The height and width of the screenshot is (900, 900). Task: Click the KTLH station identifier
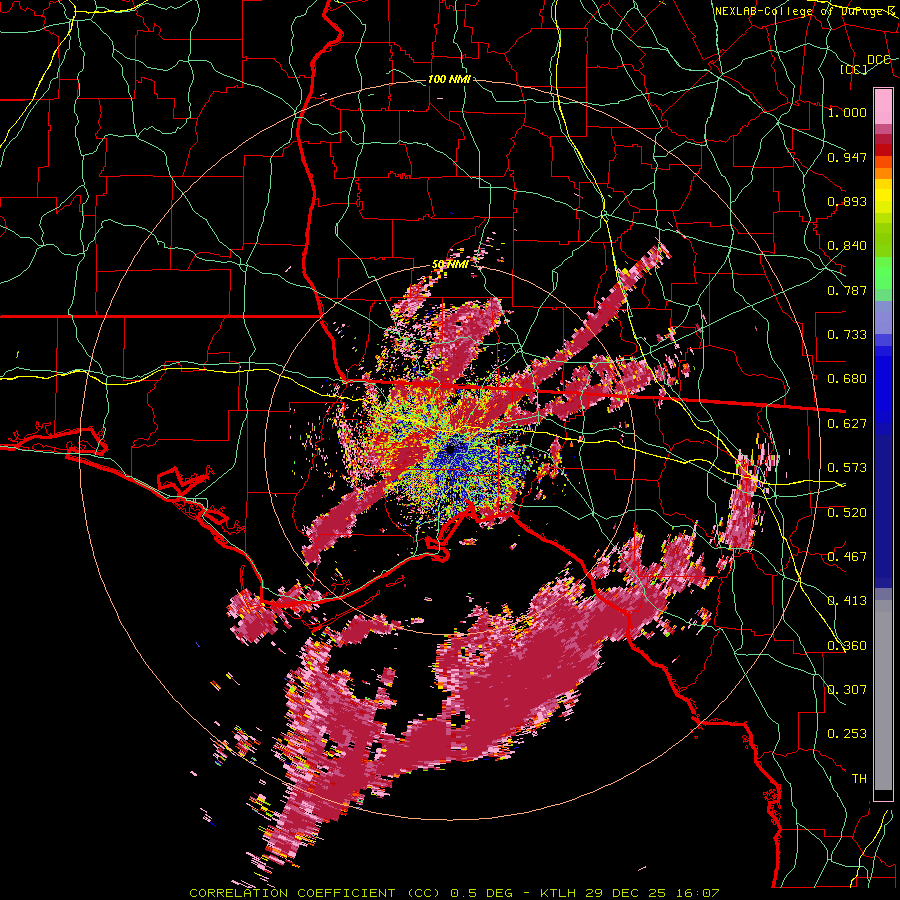tap(560, 893)
